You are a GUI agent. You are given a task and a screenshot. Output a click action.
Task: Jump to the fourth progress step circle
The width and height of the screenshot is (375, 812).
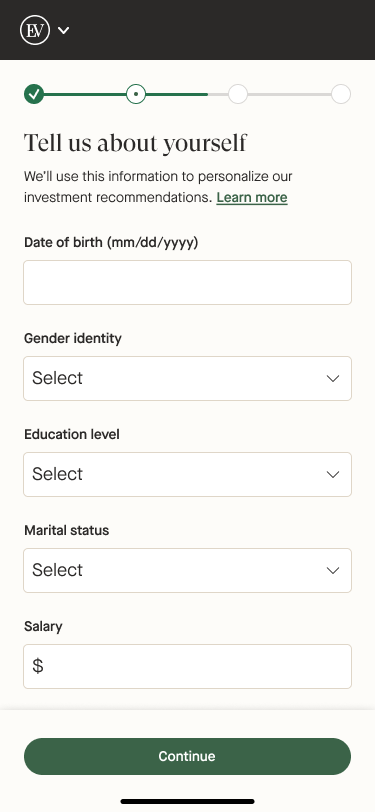click(x=341, y=94)
